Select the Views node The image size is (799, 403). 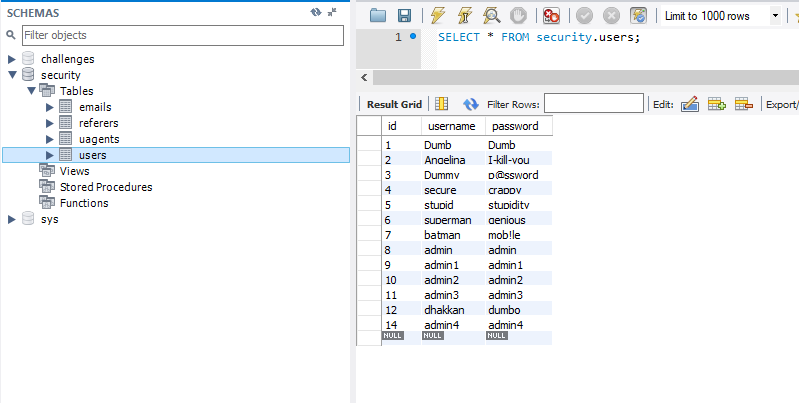[74, 171]
